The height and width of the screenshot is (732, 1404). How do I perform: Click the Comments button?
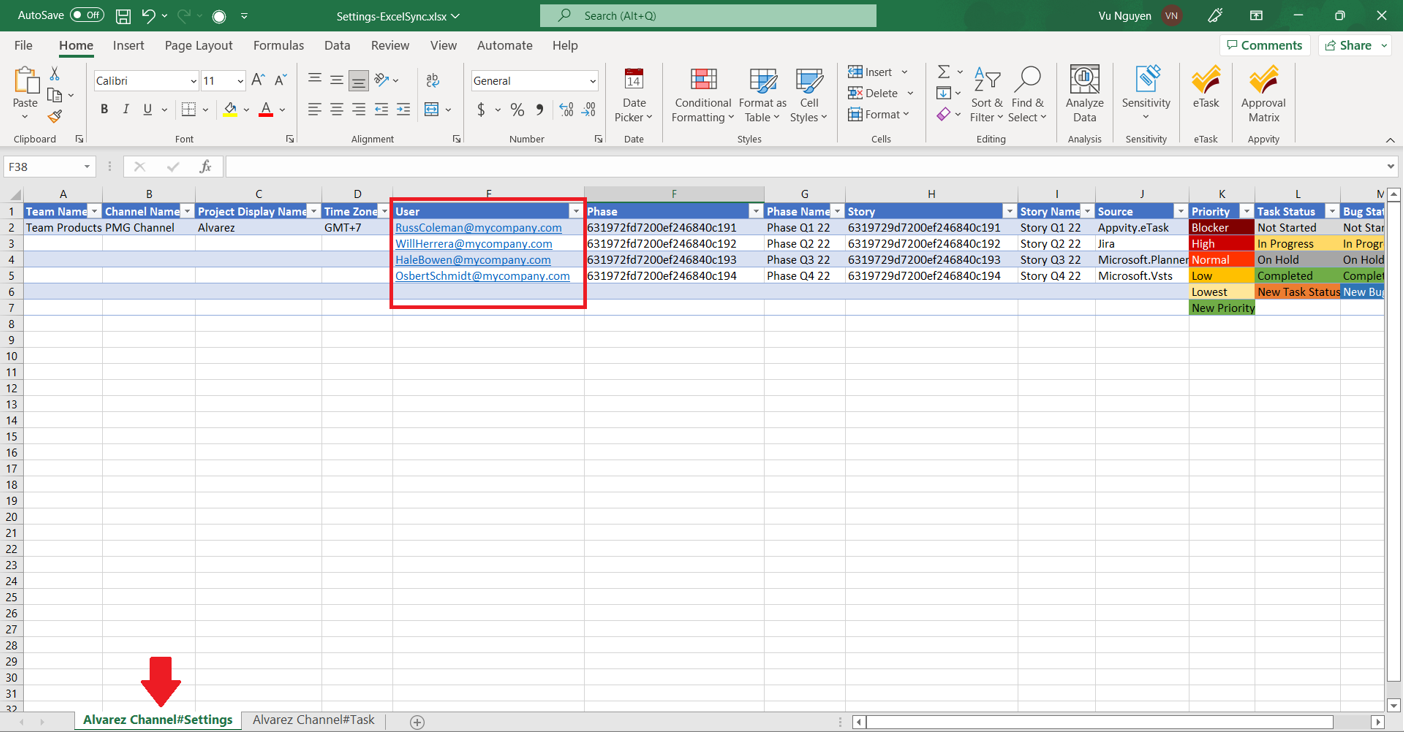tap(1265, 46)
